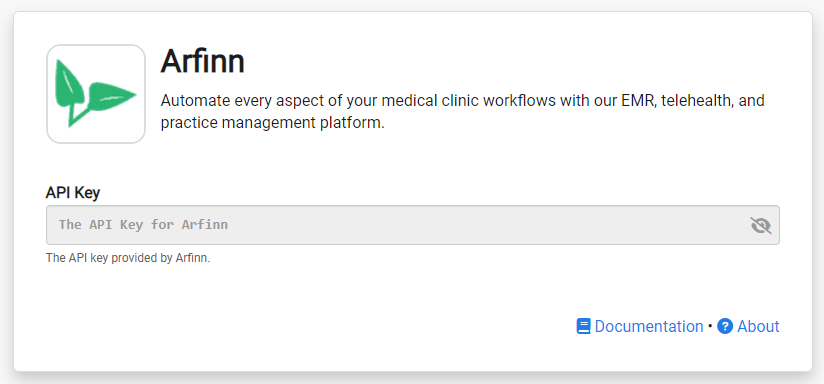
Task: Click the dot separator between Documentation and About
Action: pyautogui.click(x=710, y=326)
